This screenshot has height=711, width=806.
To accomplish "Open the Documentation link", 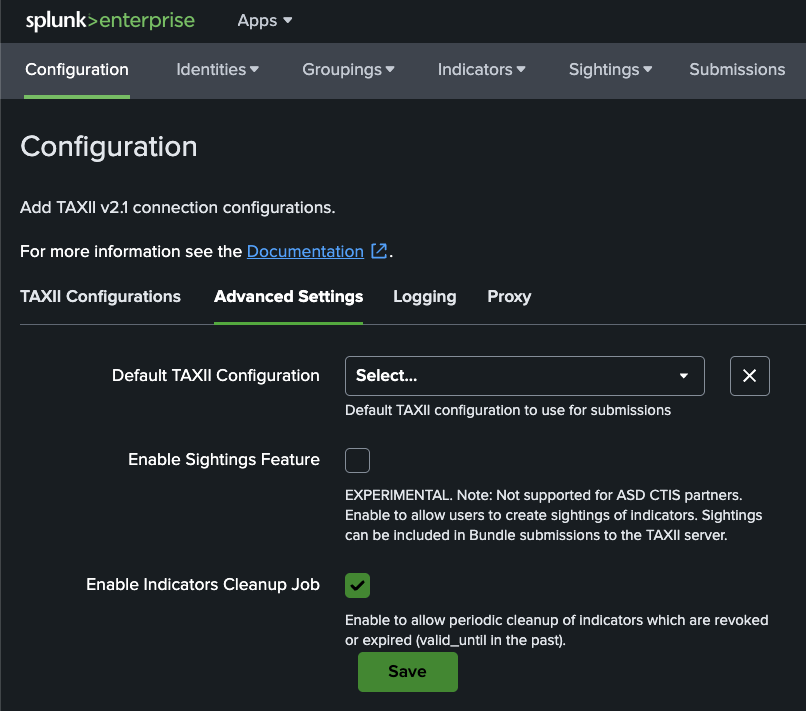I will pos(305,251).
